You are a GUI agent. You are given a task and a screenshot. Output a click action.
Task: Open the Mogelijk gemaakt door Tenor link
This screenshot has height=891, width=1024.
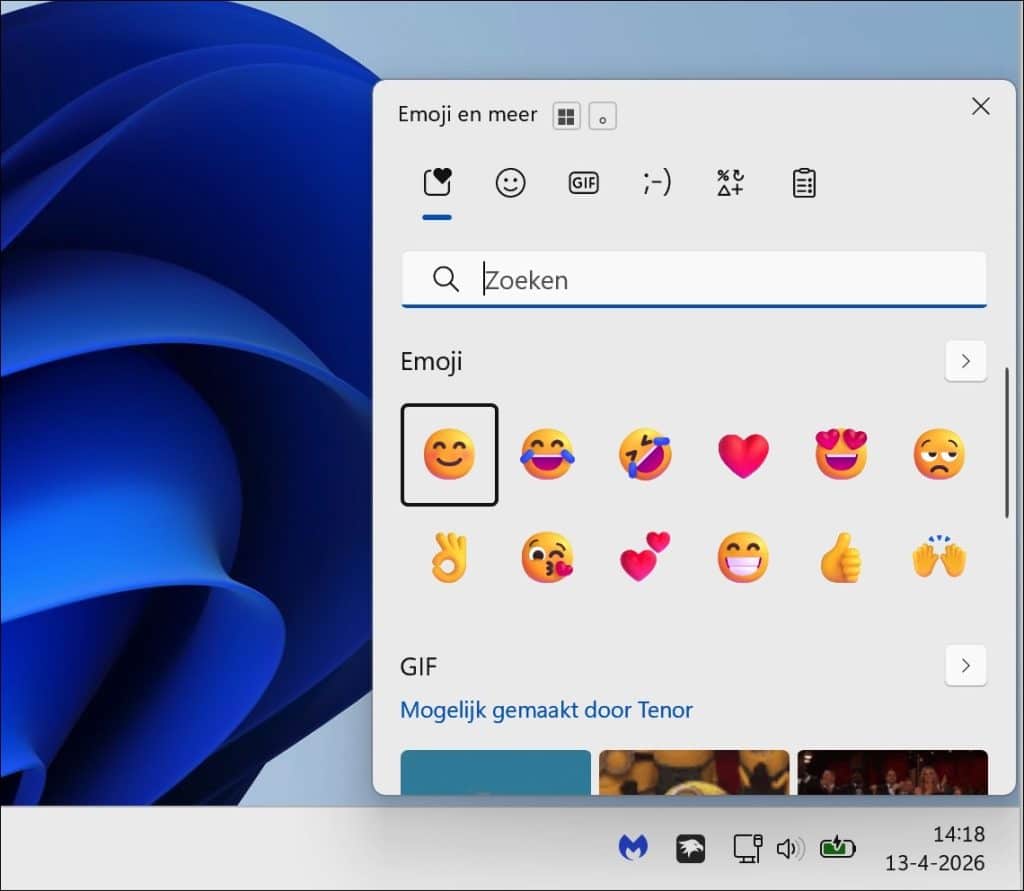click(546, 710)
